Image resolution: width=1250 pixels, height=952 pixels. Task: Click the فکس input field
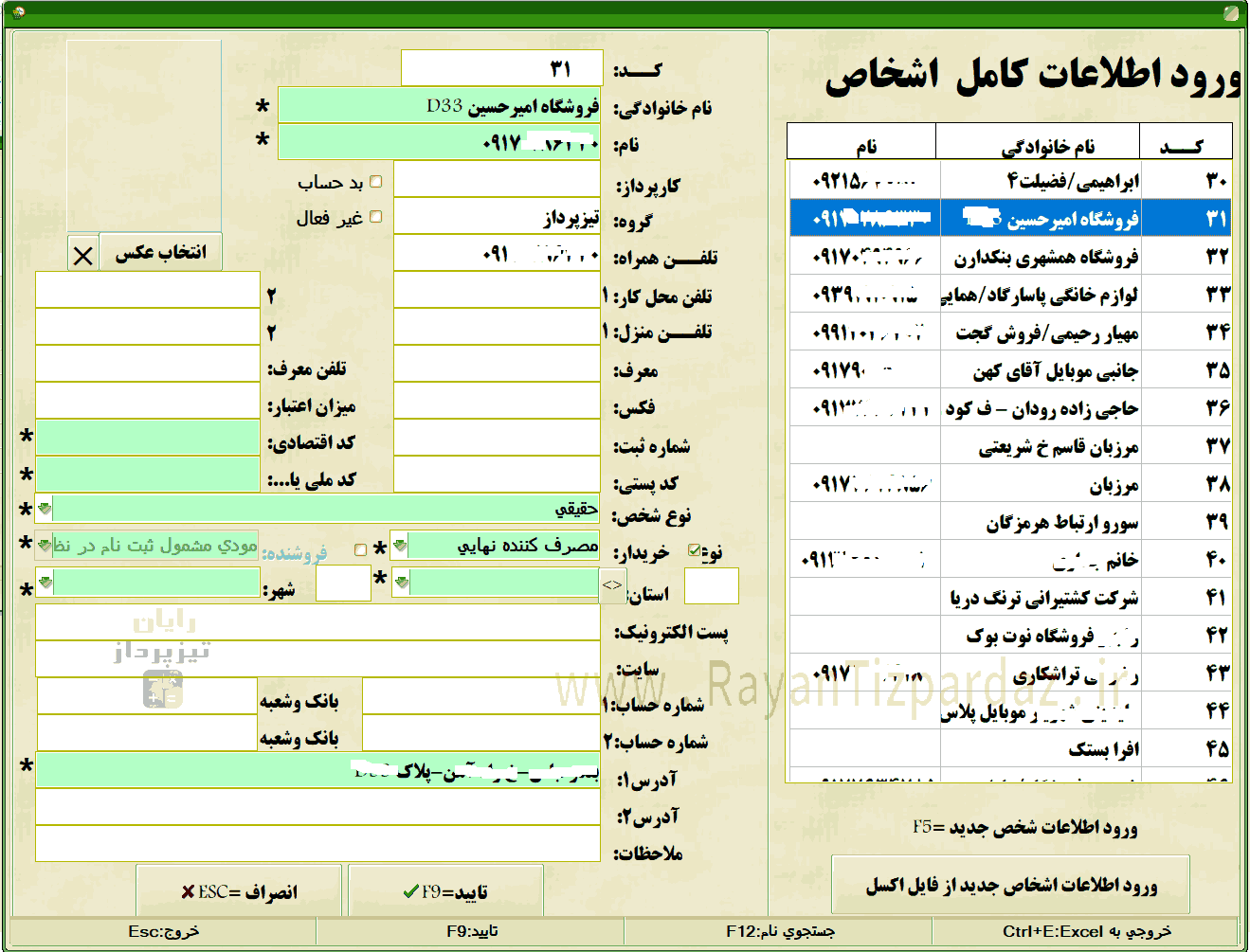[x=497, y=402]
